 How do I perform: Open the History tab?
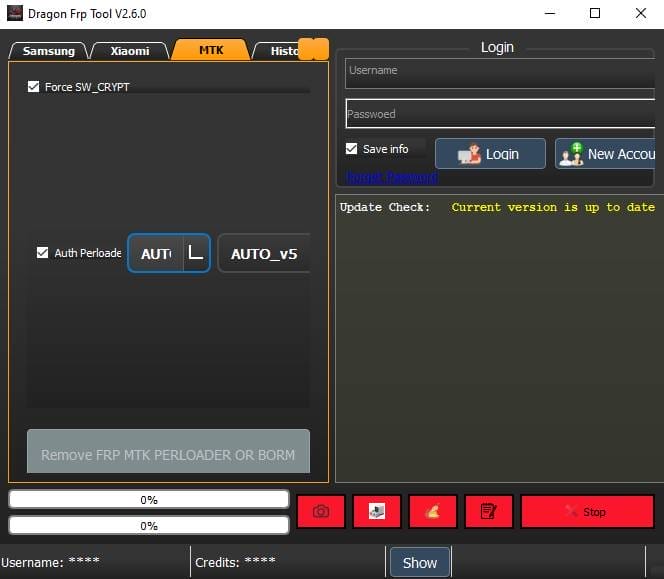click(x=277, y=51)
